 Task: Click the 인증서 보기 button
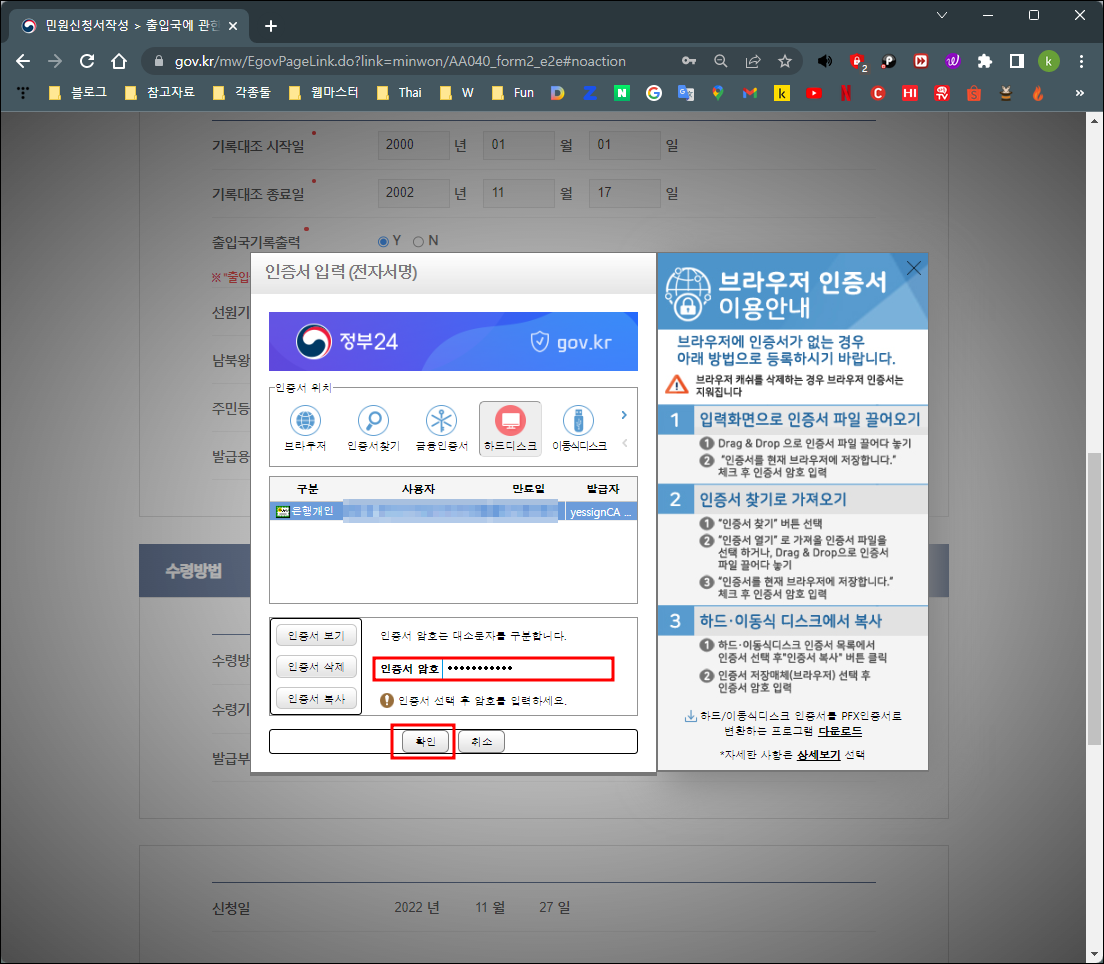[316, 636]
